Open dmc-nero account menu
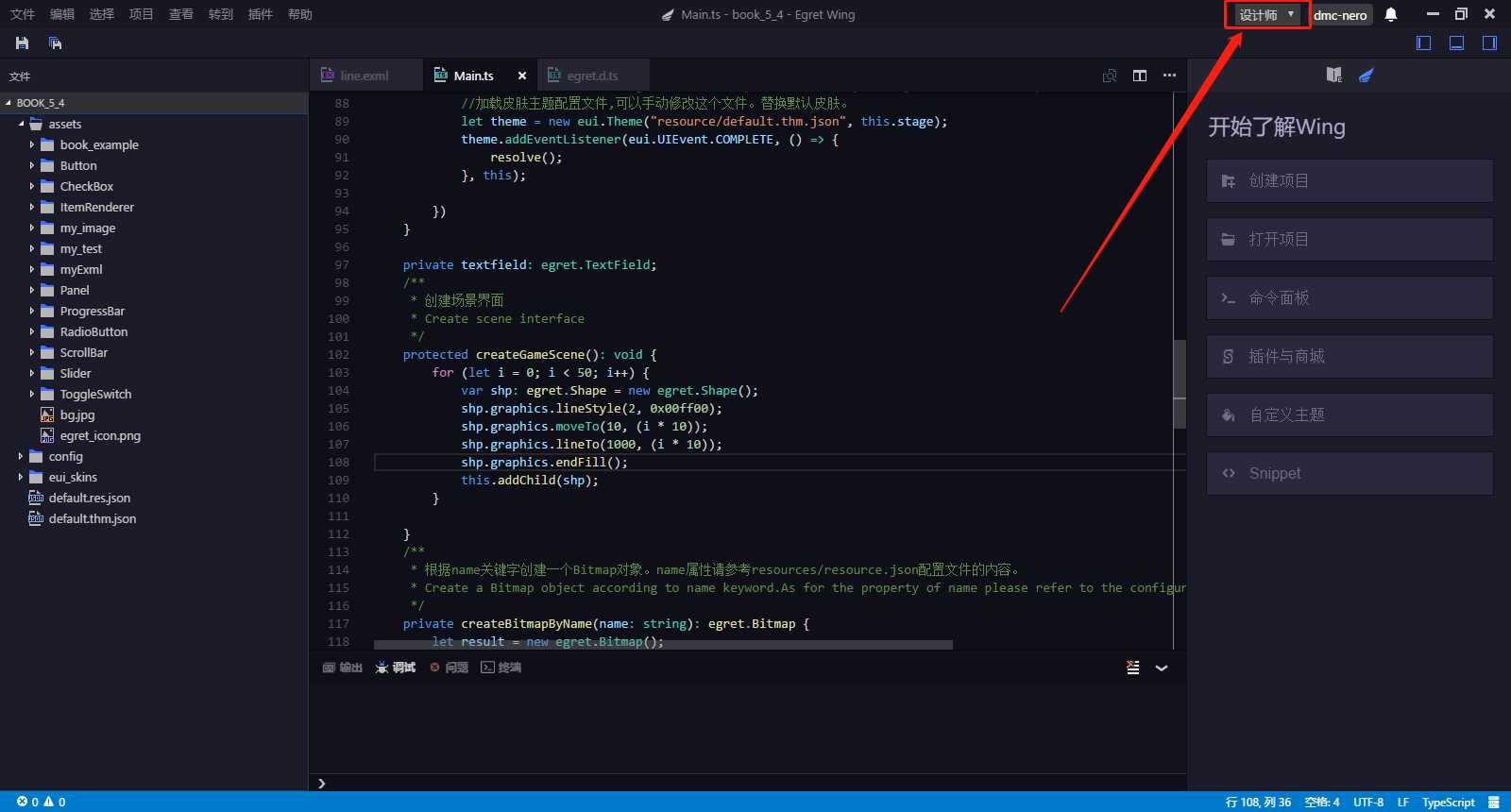This screenshot has width=1511, height=812. [x=1339, y=15]
